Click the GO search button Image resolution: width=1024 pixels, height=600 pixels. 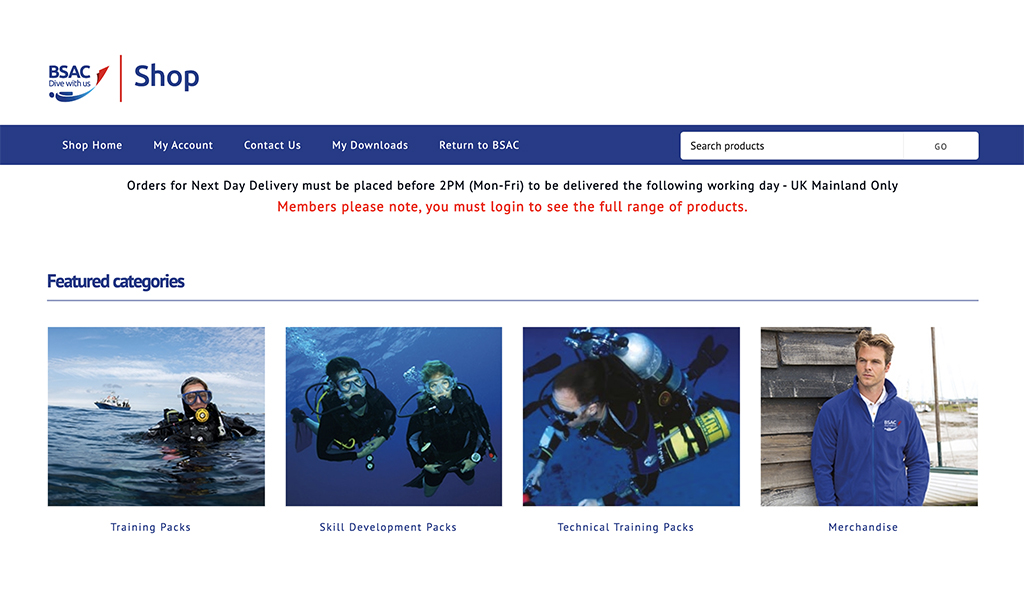(940, 146)
